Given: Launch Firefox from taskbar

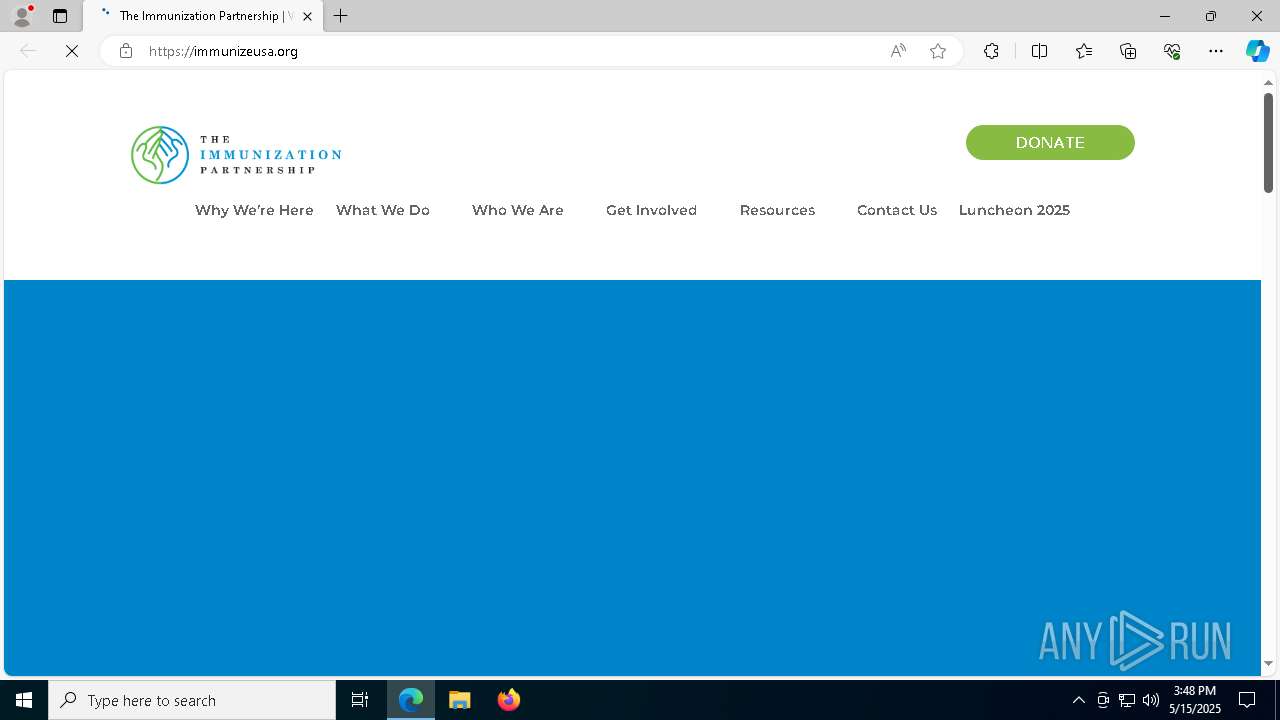Looking at the screenshot, I should (508, 700).
